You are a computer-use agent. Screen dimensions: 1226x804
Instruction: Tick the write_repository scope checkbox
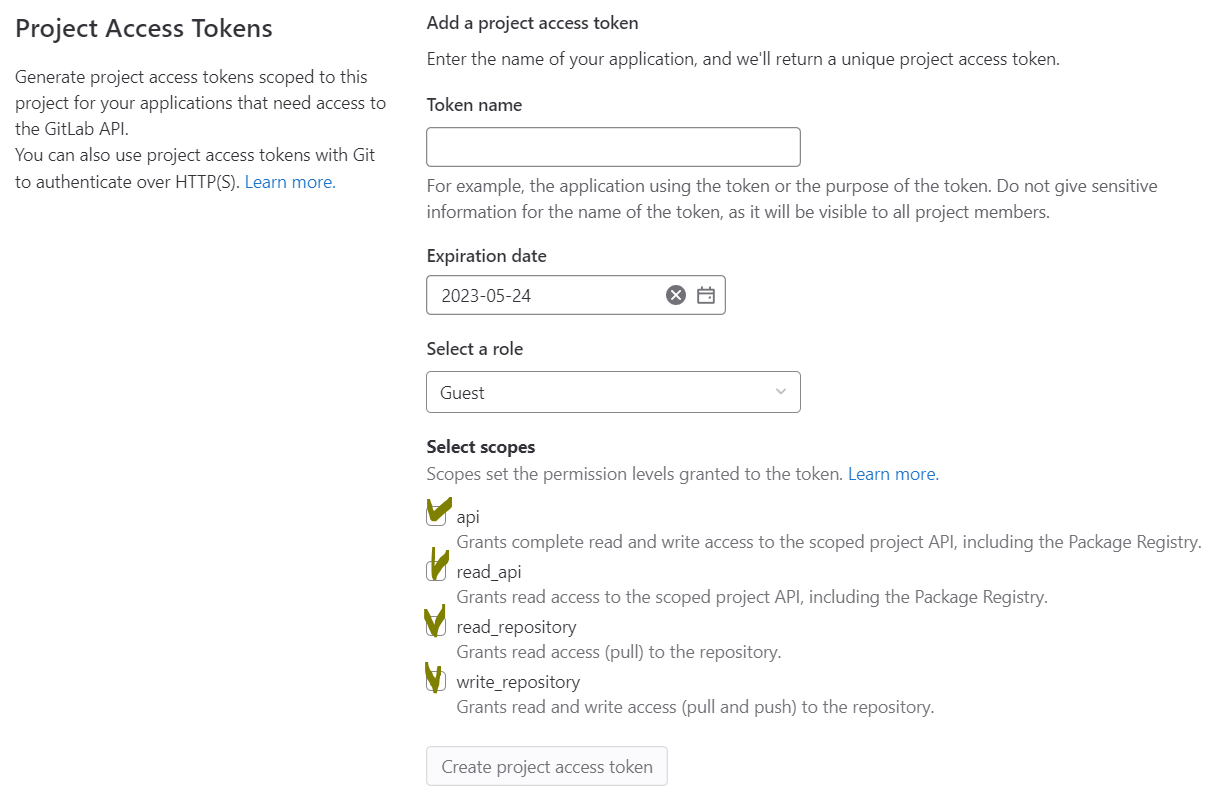[435, 682]
